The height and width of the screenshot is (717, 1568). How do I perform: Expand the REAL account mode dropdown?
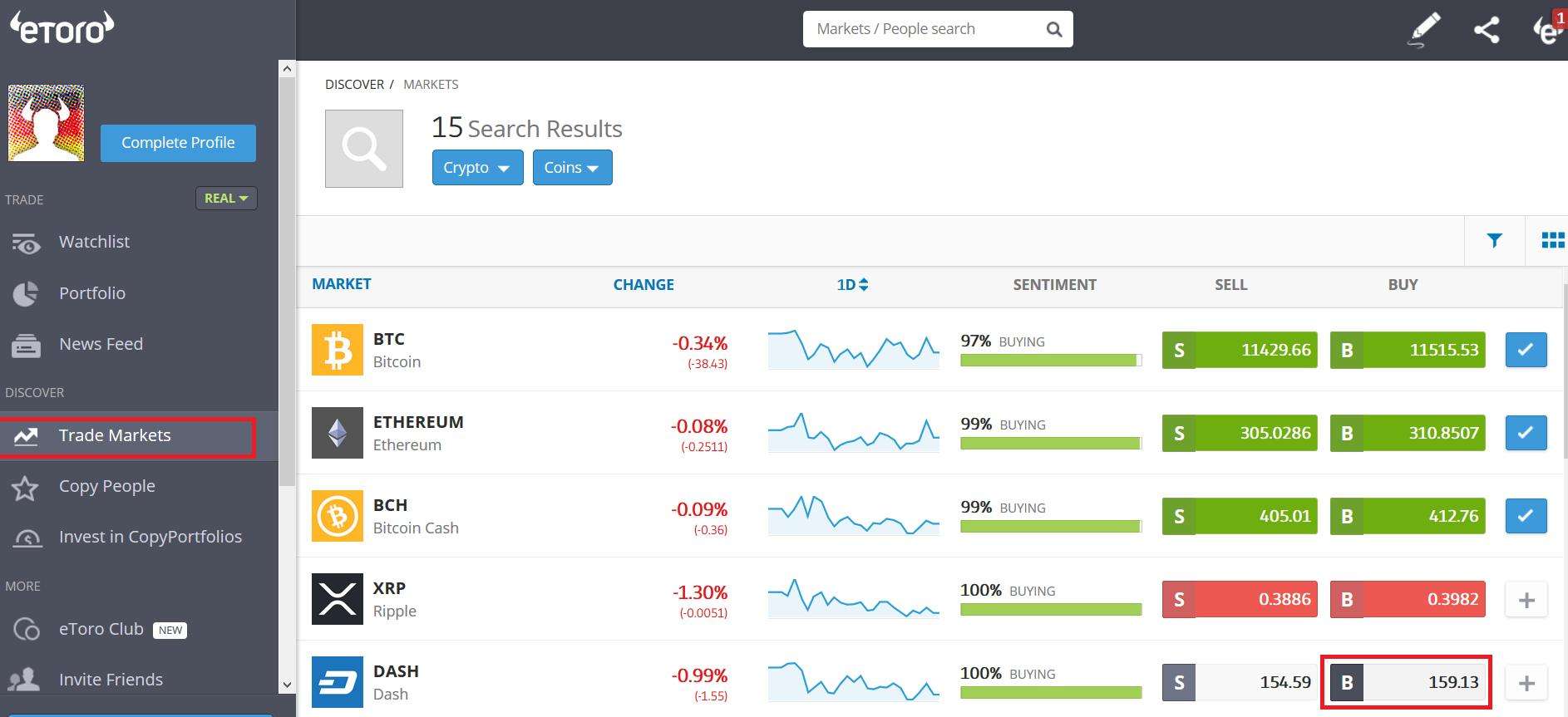click(x=226, y=199)
